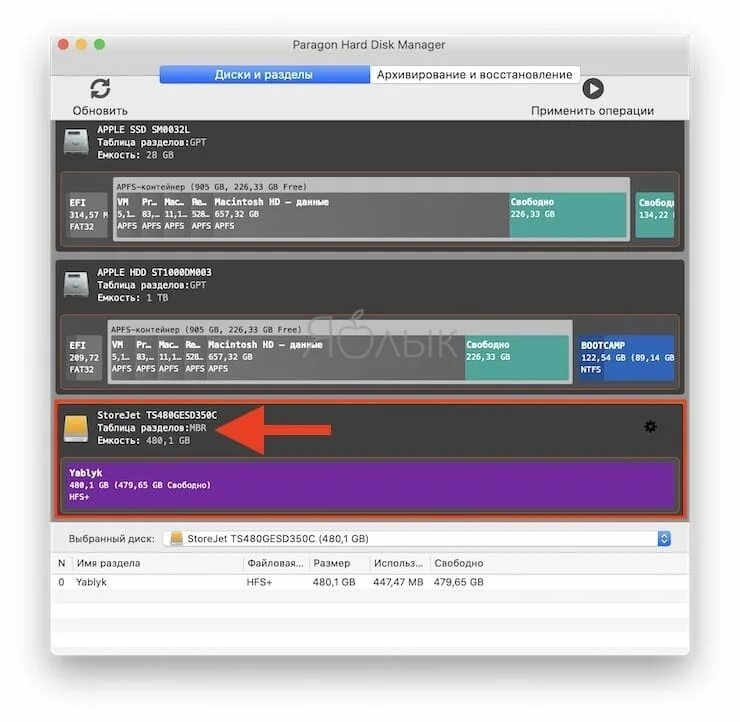Click the Применить операции label

pyautogui.click(x=592, y=110)
